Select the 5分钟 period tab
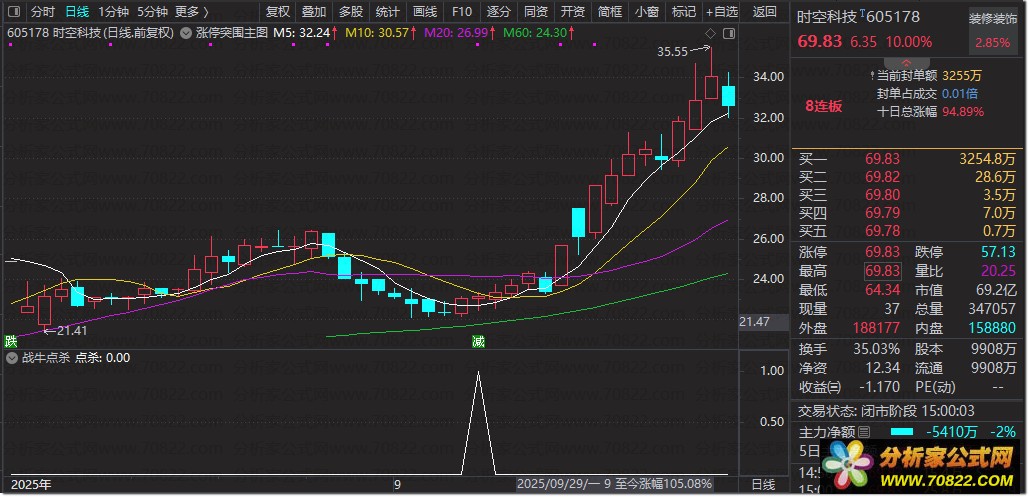 point(152,12)
